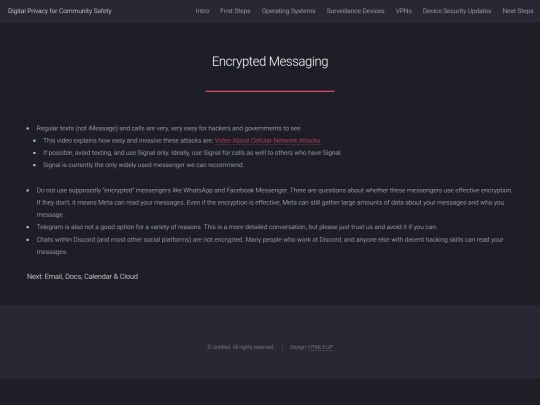Go to First Steps section
The image size is (540, 405).
(x=235, y=11)
